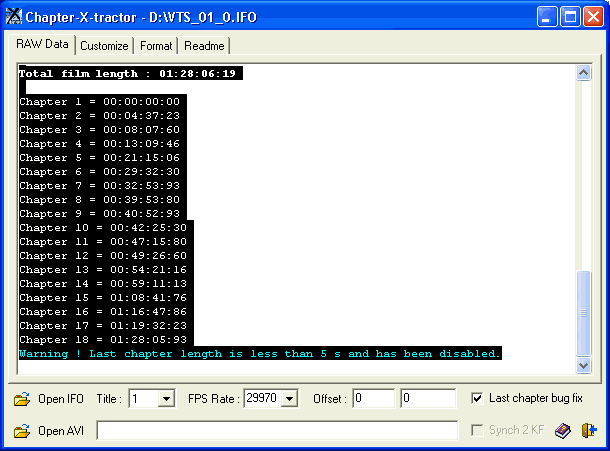The image size is (610, 451).
Task: Click the purple help book icon
Action: [x=563, y=430]
